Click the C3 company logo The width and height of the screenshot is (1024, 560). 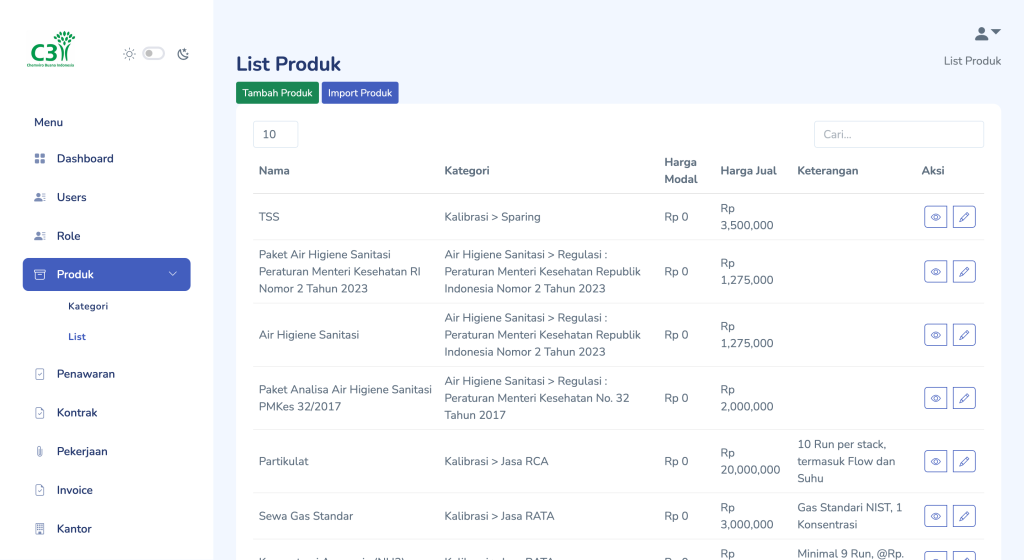[51, 50]
